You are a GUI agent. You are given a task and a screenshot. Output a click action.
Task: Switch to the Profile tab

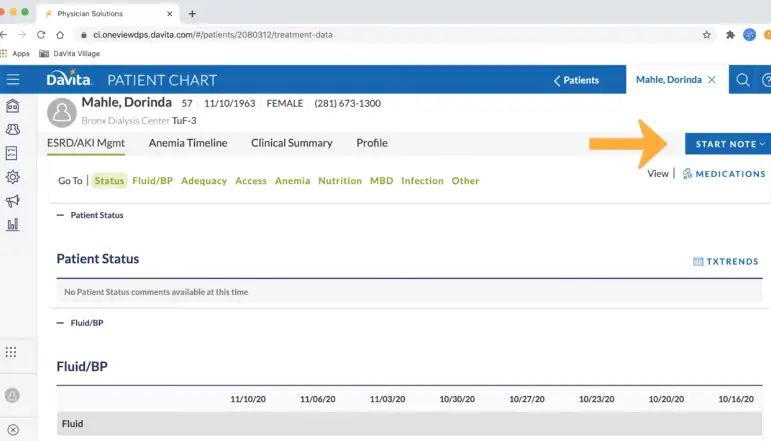click(x=372, y=143)
